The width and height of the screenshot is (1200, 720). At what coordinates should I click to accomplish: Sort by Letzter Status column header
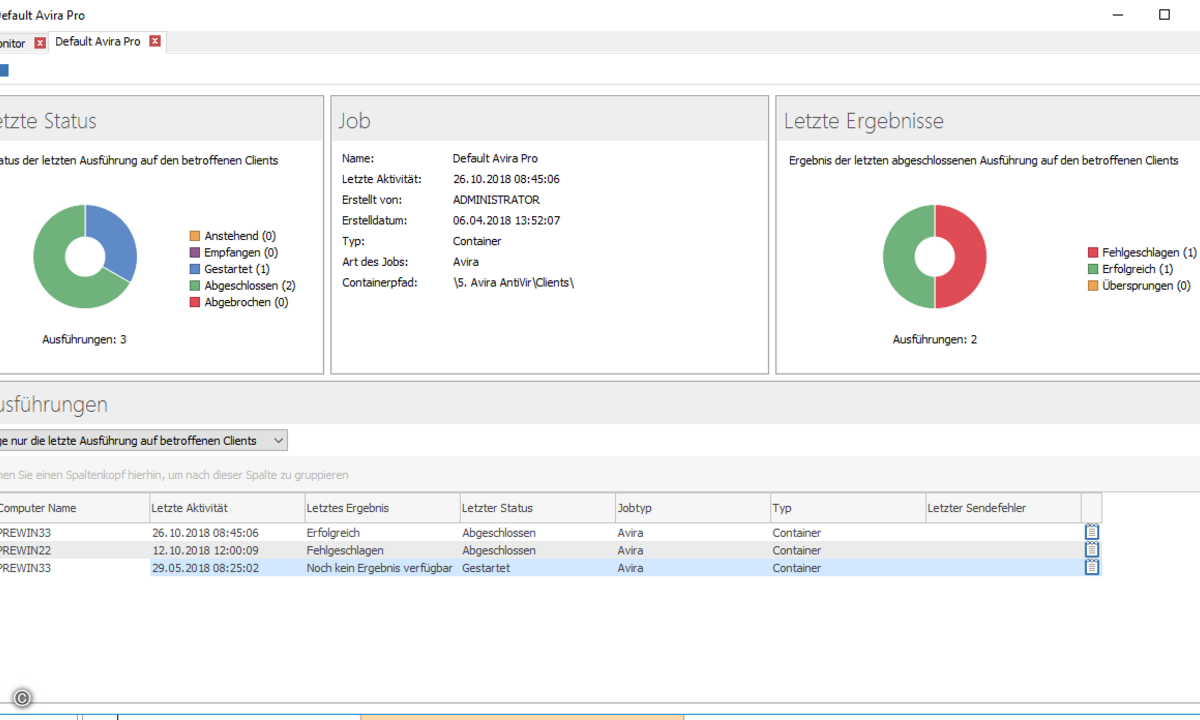537,508
